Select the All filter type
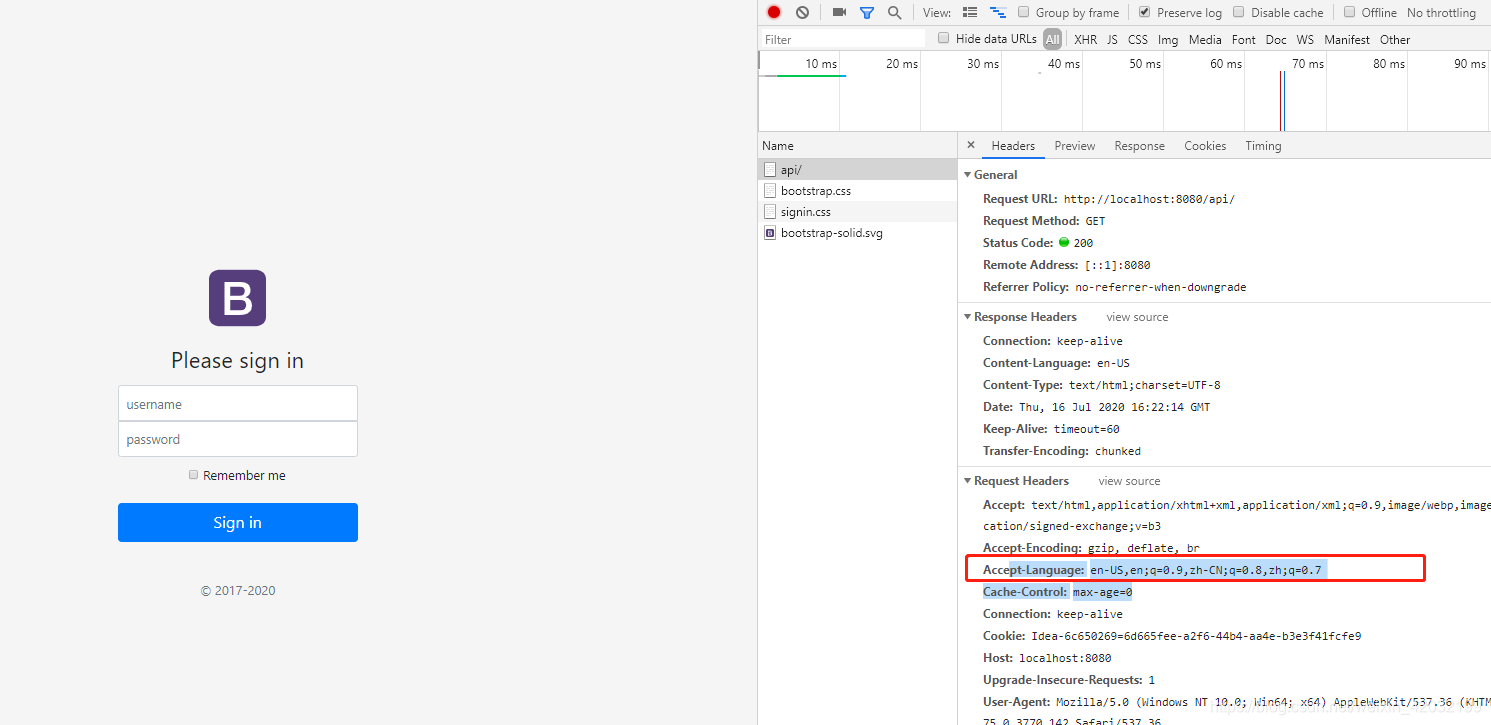 click(1052, 39)
